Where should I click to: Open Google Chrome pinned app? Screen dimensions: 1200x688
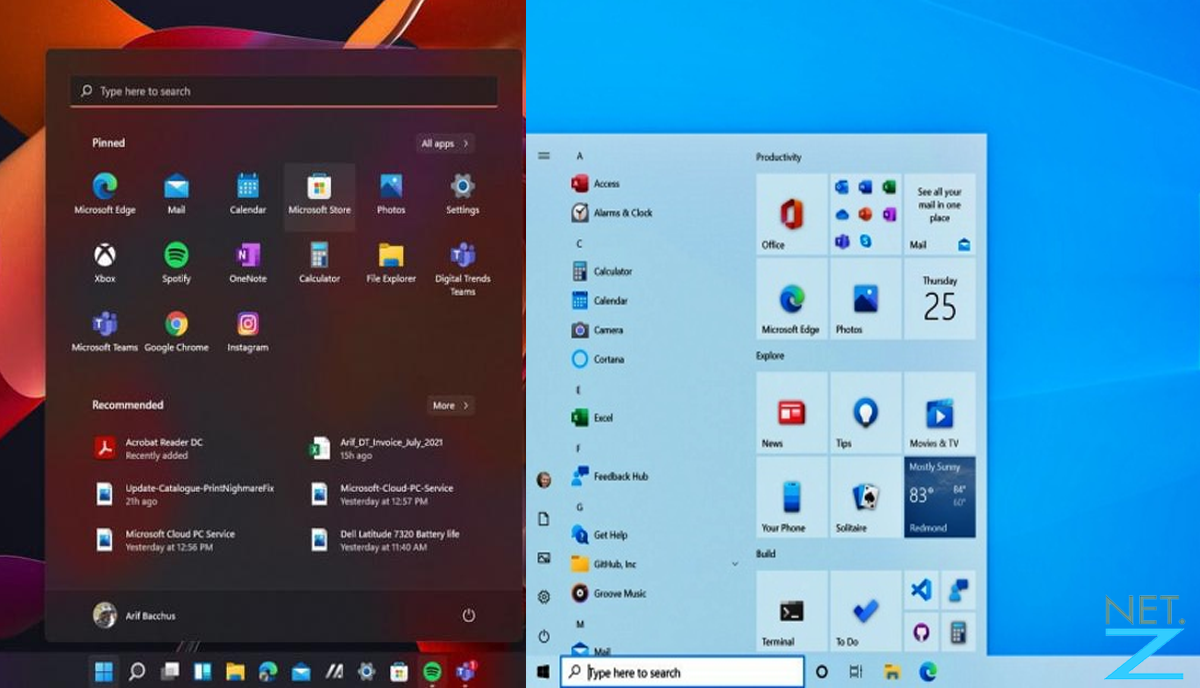pos(177,332)
